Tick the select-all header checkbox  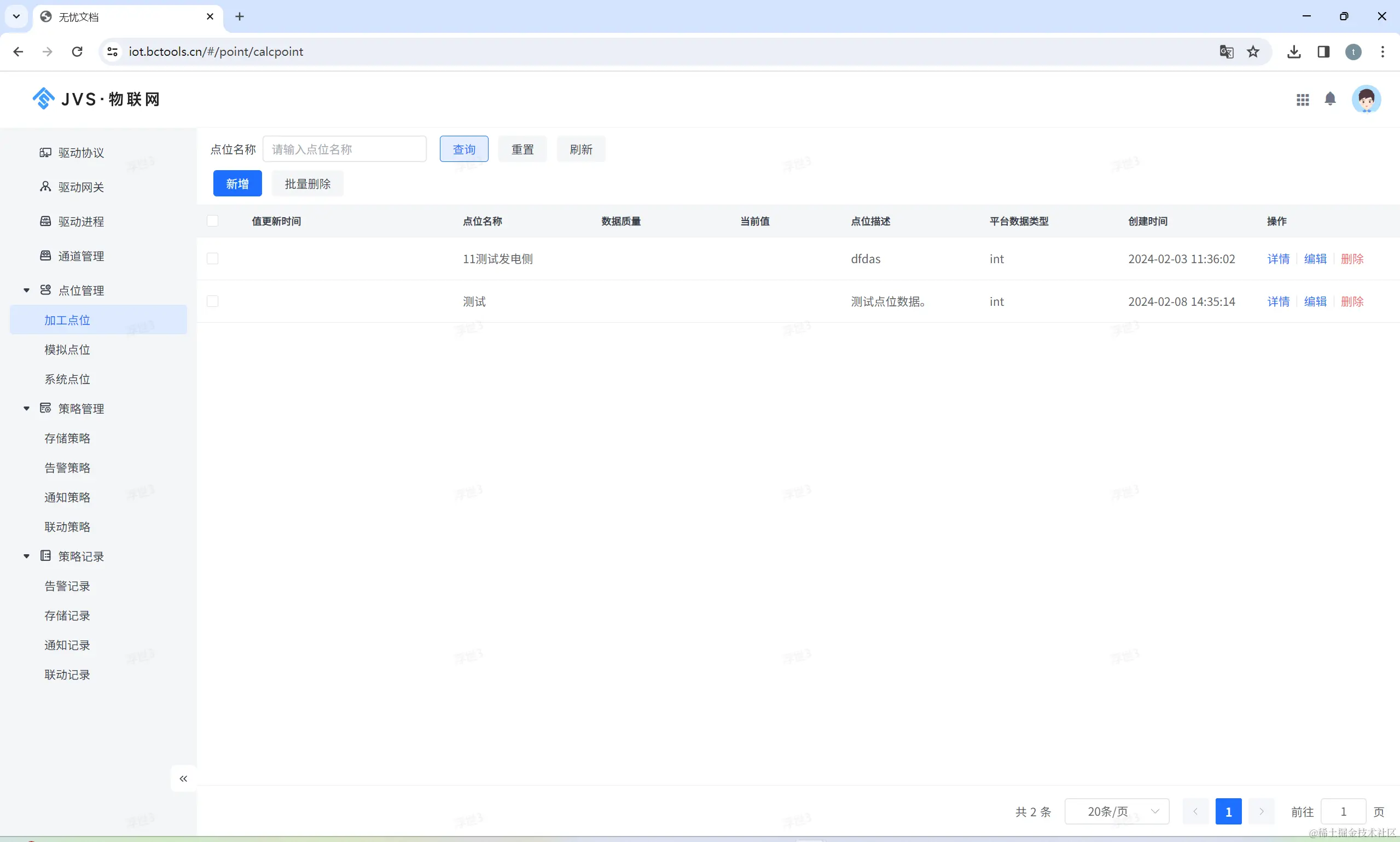(x=213, y=220)
